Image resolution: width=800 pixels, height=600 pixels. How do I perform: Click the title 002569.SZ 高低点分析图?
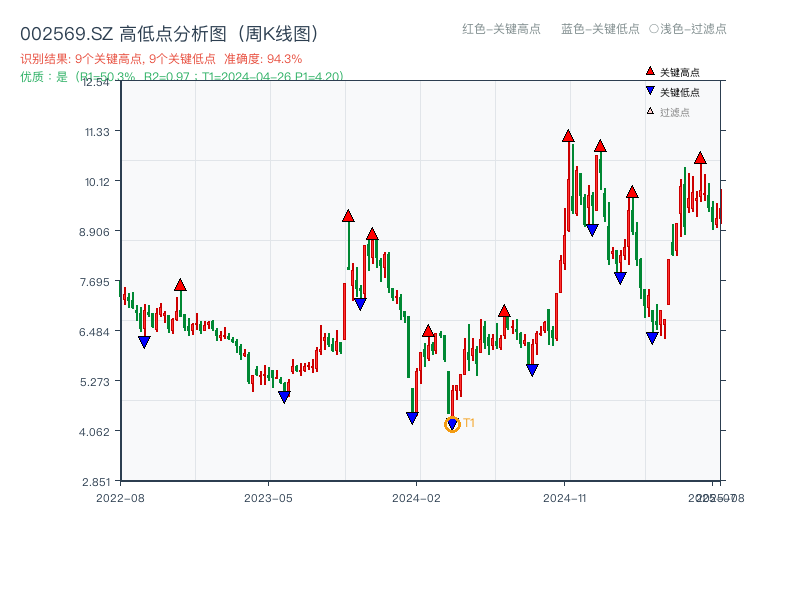coord(170,34)
